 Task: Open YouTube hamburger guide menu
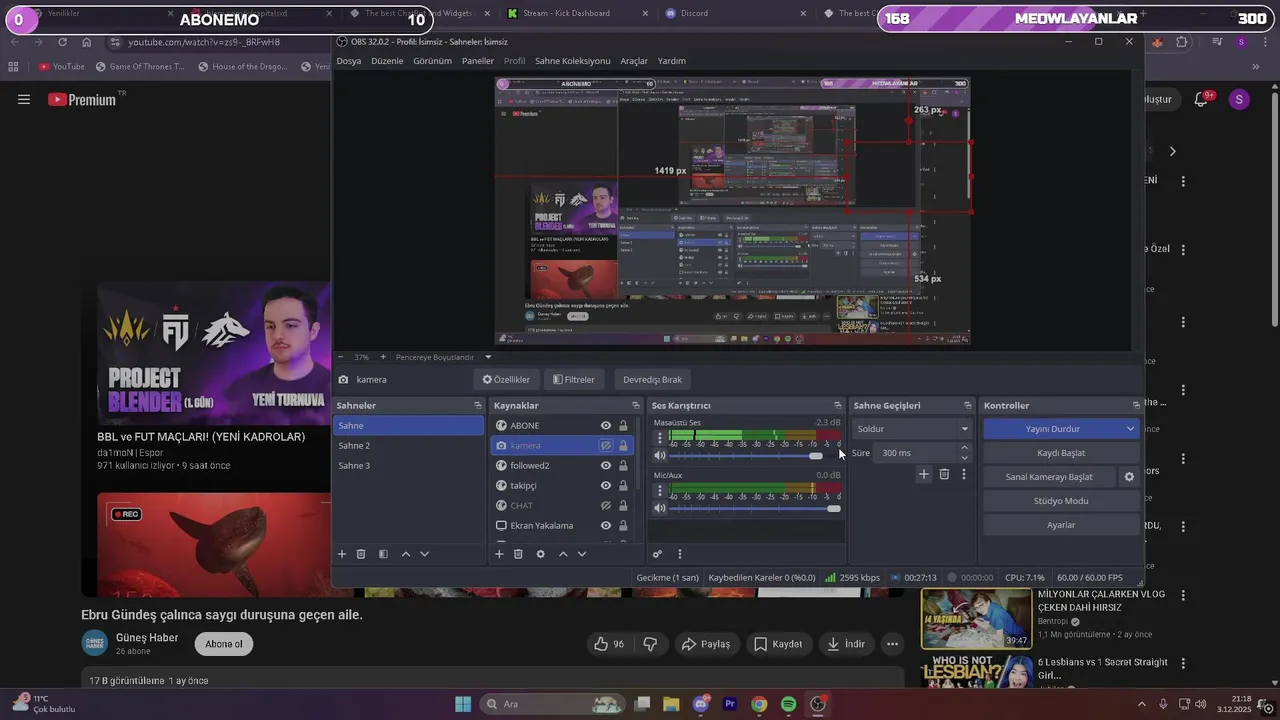[x=24, y=99]
